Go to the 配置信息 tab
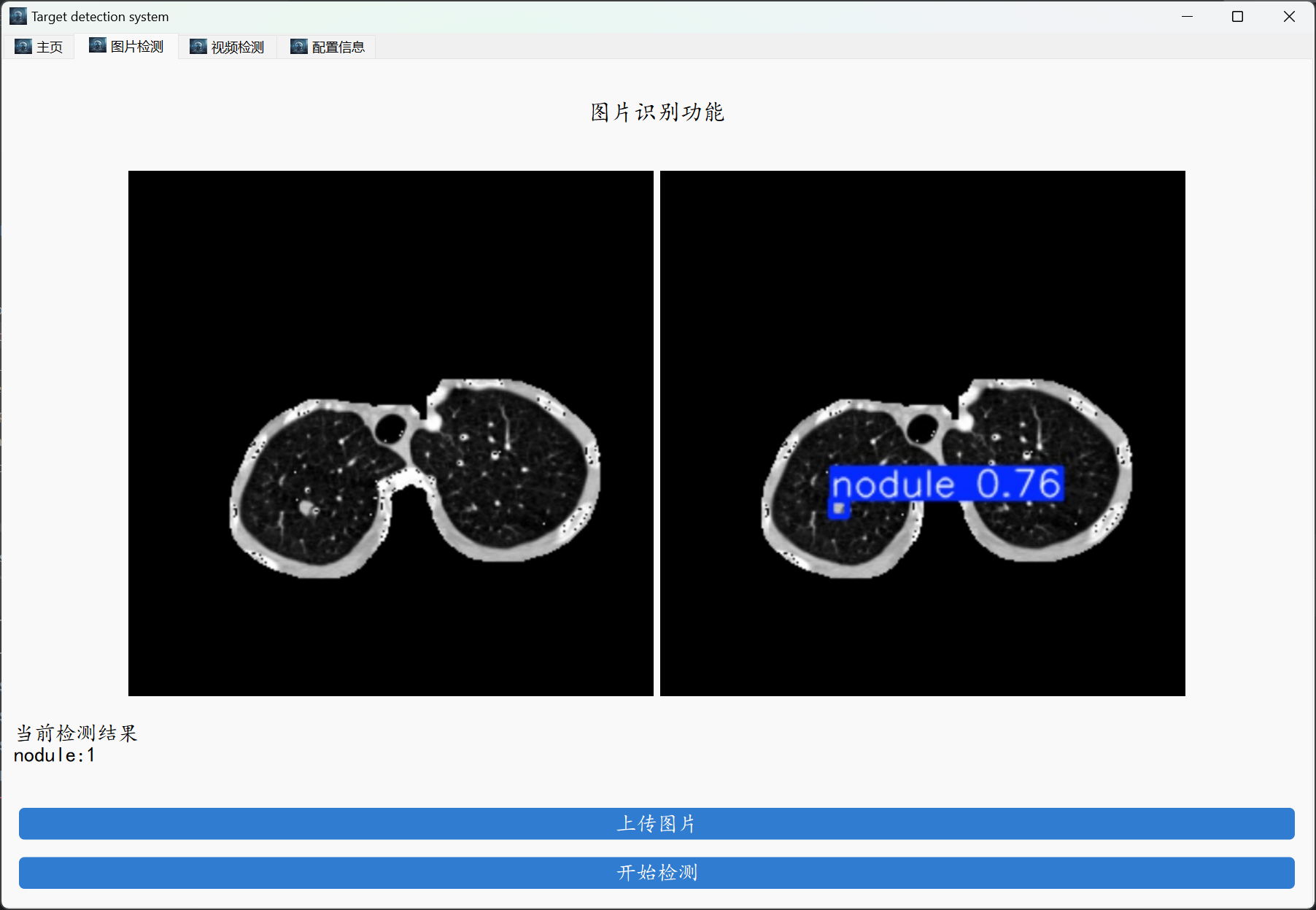Viewport: 1316px width, 910px height. click(328, 47)
